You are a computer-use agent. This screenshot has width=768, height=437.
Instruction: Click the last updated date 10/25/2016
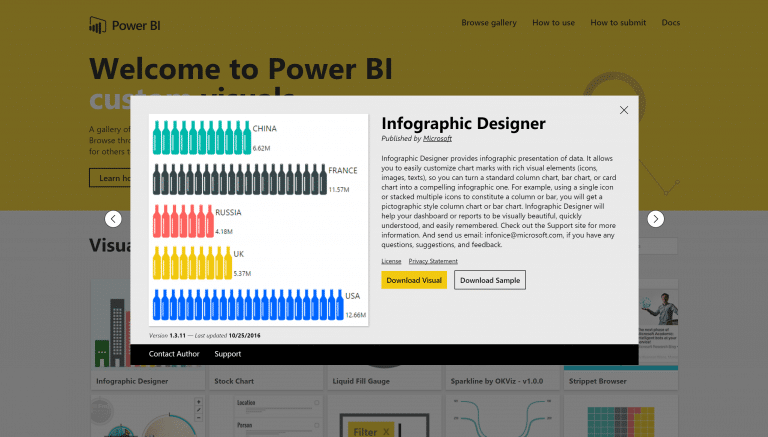point(244,336)
